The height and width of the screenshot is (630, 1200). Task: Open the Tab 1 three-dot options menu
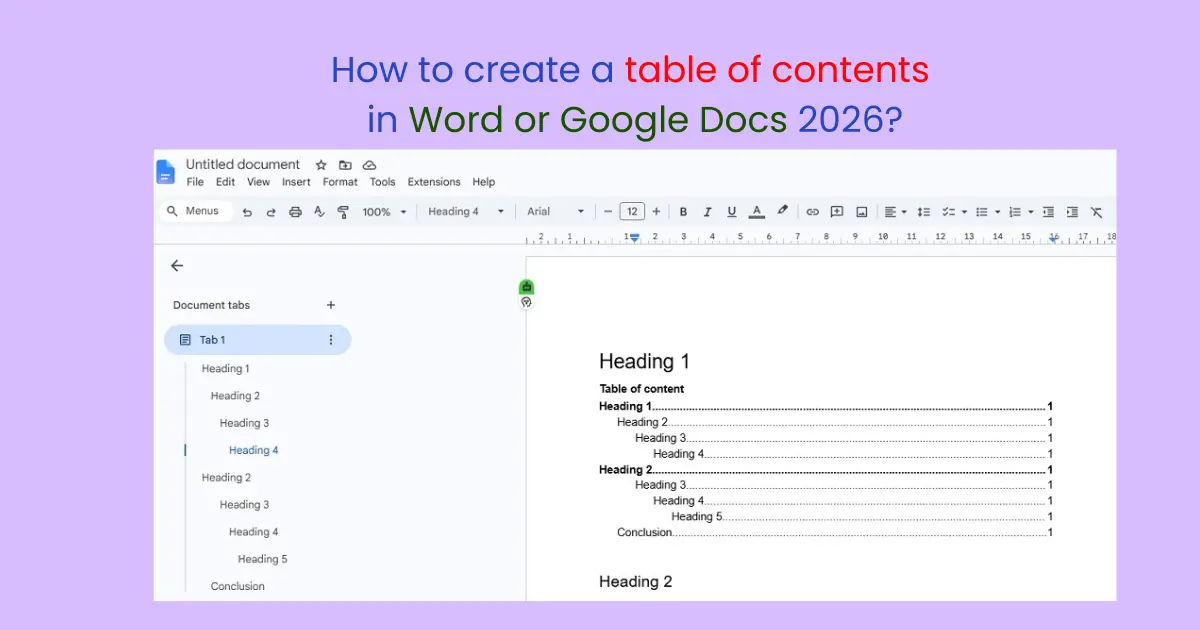coord(331,340)
